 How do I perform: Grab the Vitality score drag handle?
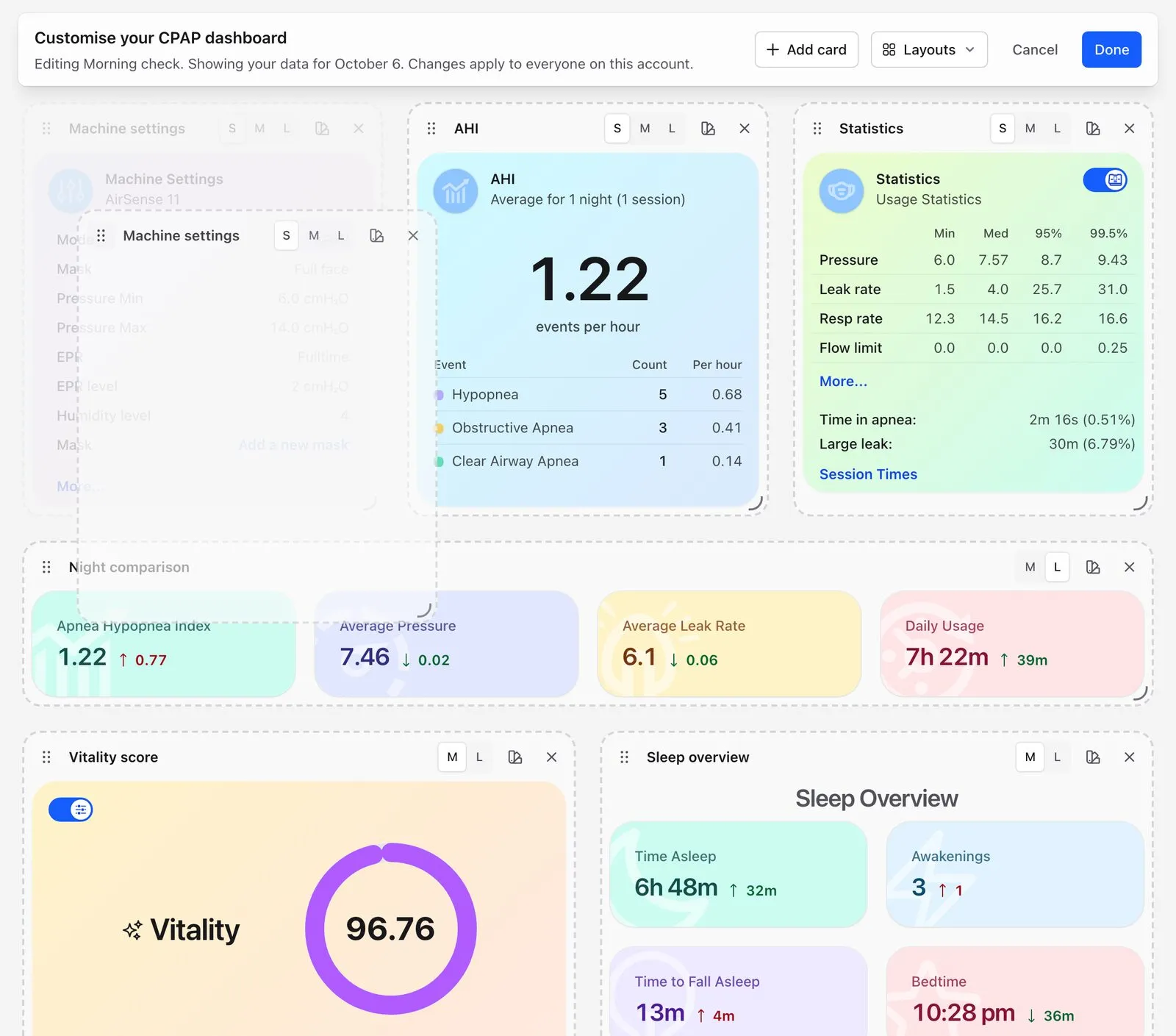[46, 757]
